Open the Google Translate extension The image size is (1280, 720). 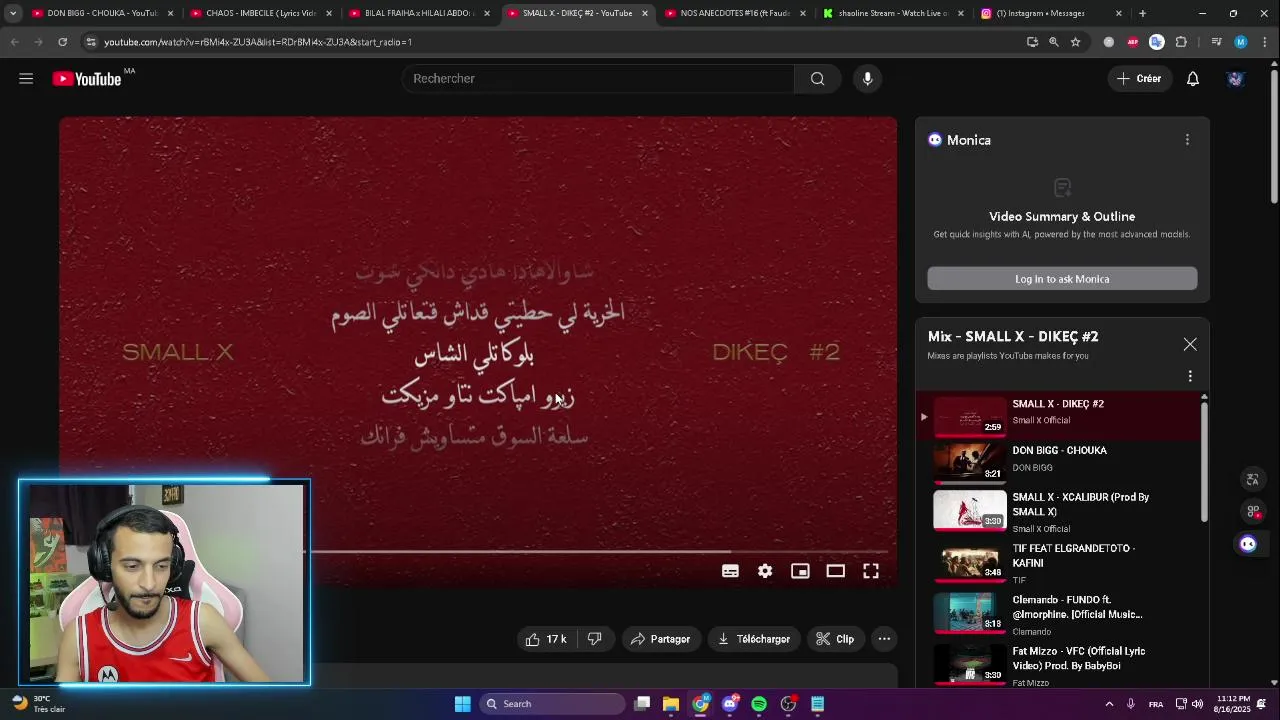tap(1157, 42)
